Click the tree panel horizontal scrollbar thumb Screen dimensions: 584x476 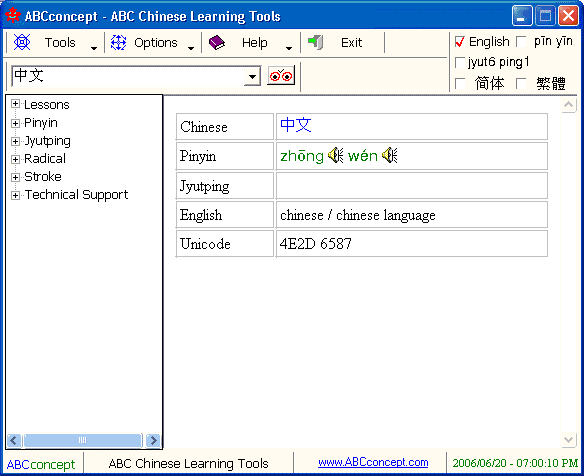pyautogui.click(x=83, y=440)
